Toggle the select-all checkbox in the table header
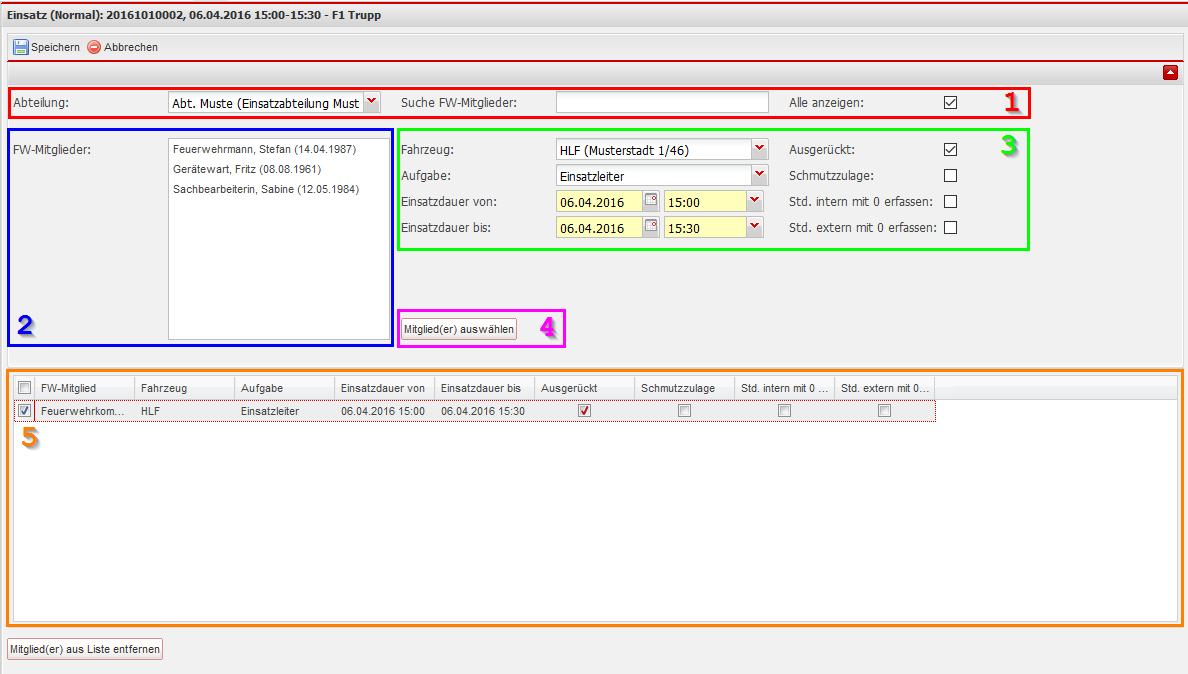The height and width of the screenshot is (674, 1188). 24,388
